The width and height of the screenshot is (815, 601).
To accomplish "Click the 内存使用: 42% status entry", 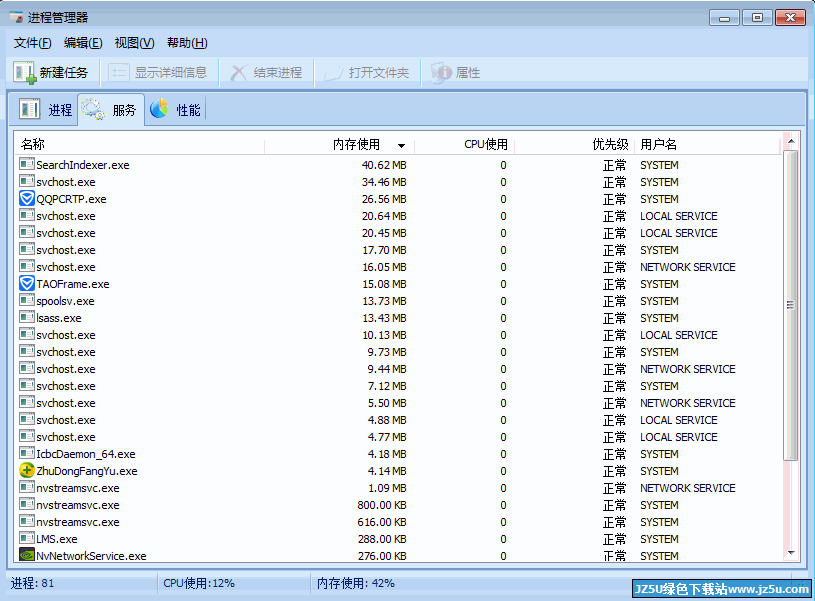I will [x=356, y=583].
